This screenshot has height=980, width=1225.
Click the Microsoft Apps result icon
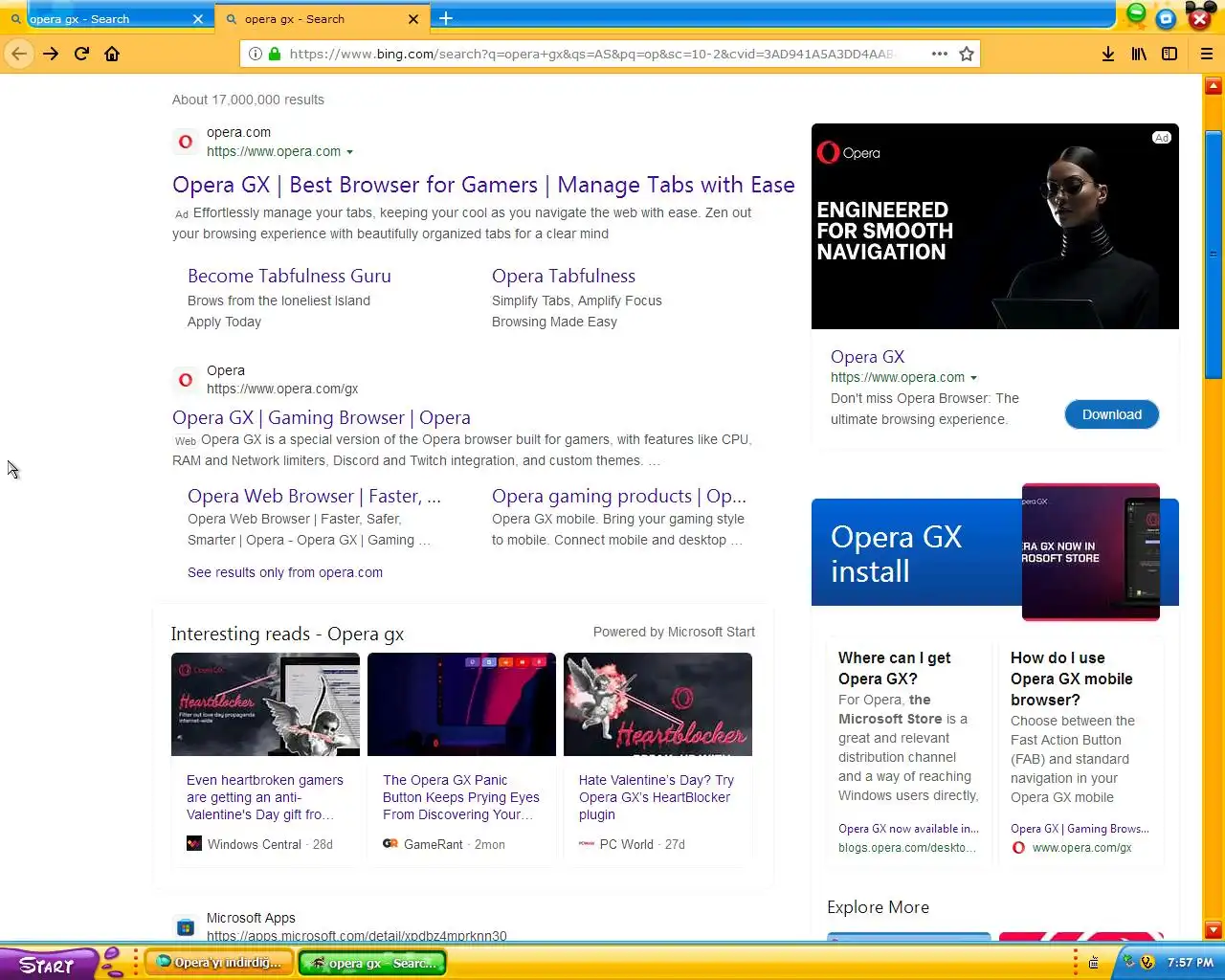(186, 927)
